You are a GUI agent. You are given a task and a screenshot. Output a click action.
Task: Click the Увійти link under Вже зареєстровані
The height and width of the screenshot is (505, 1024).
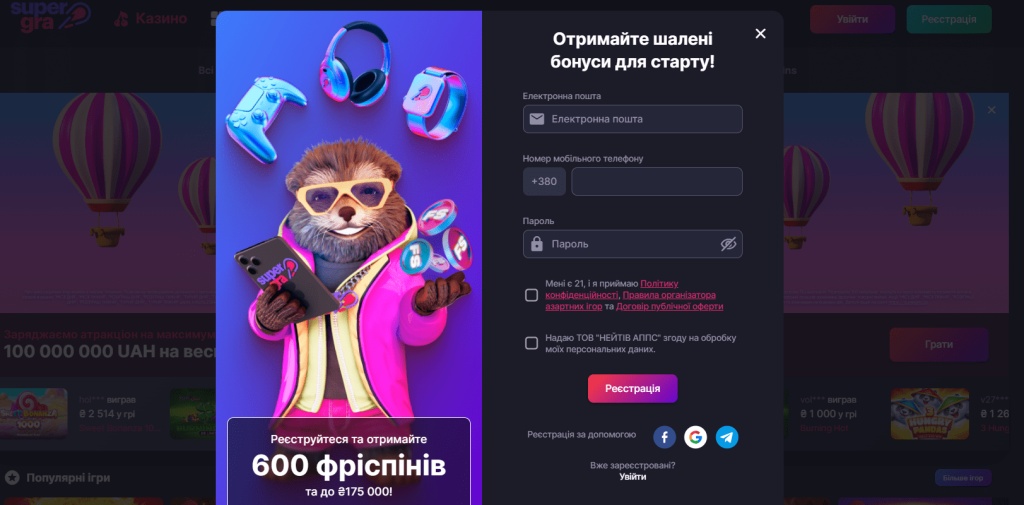tap(633, 477)
